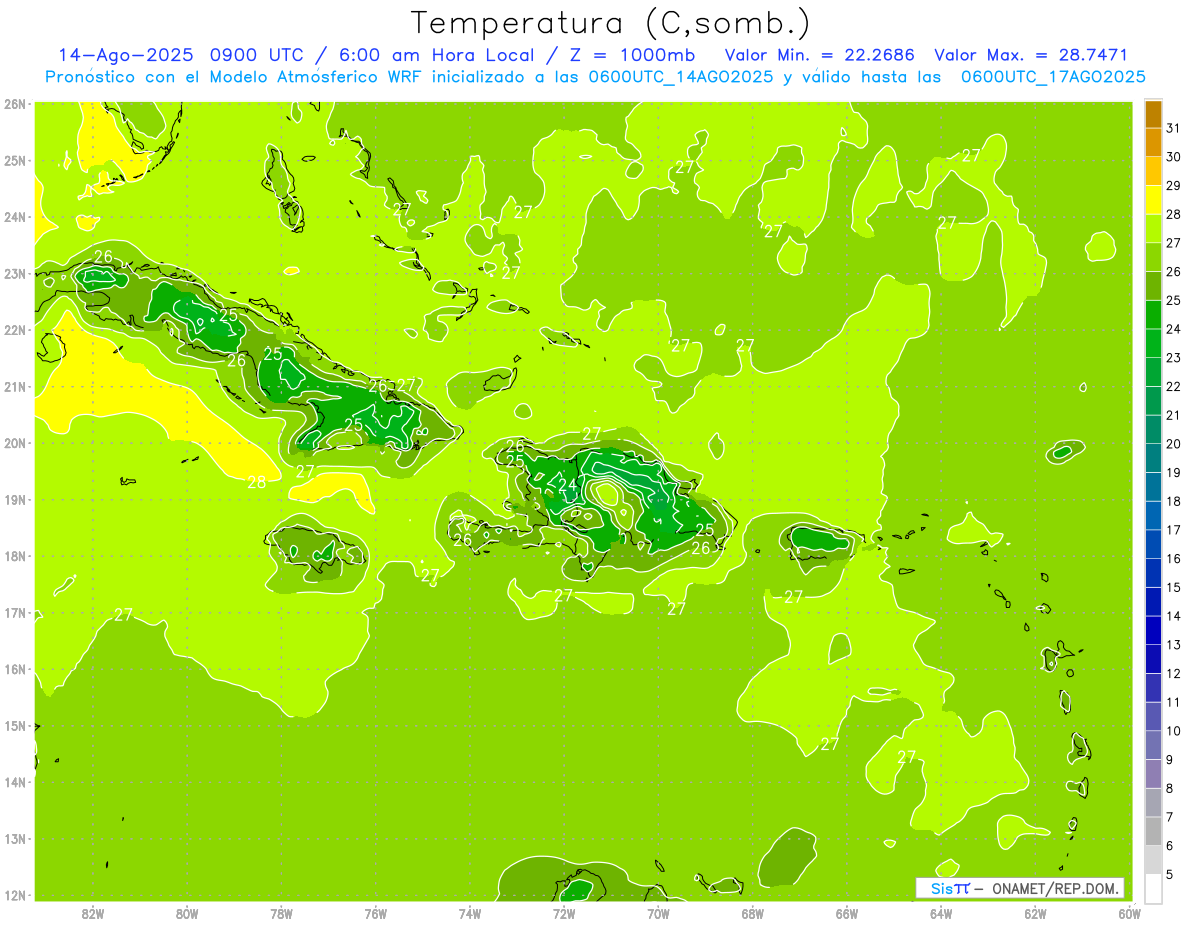This screenshot has height=927, width=1200.
Task: Click the "64W" longitude label
Action: tap(941, 913)
